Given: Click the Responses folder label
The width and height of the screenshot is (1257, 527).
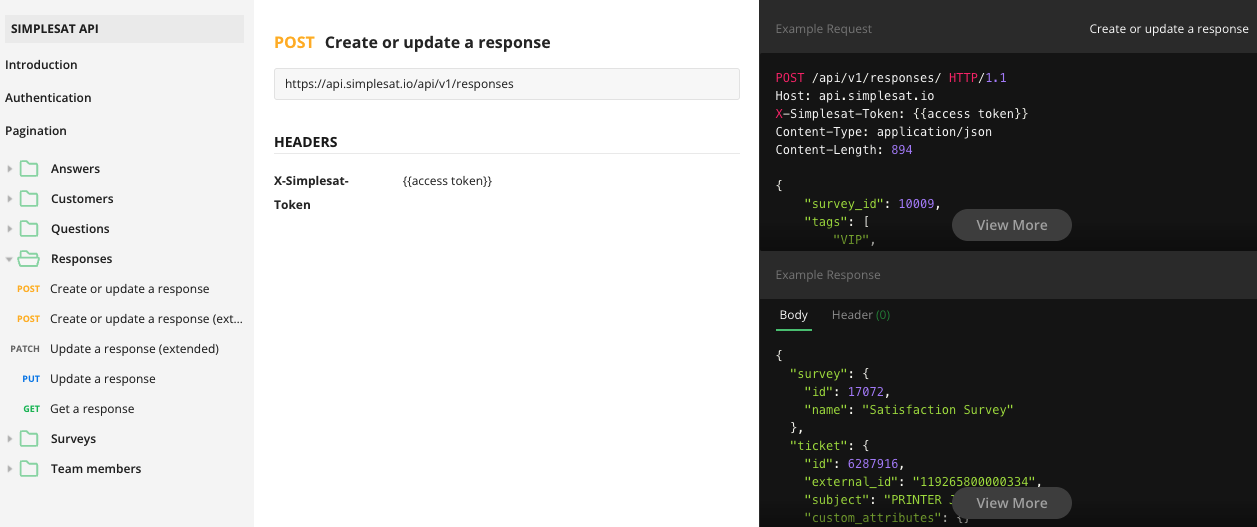Looking at the screenshot, I should pyautogui.click(x=82, y=259).
